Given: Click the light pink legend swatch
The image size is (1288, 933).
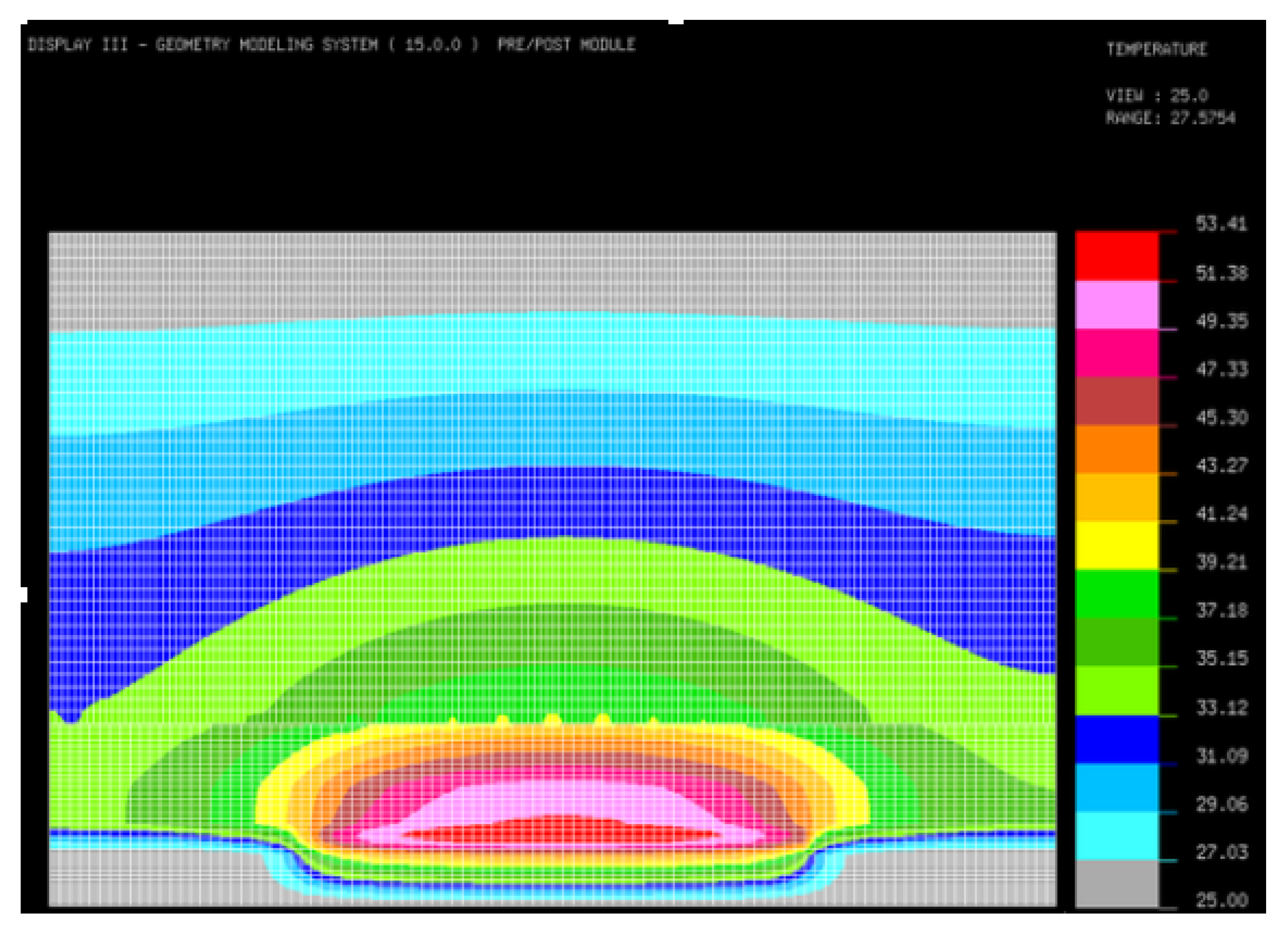Looking at the screenshot, I should [1117, 305].
